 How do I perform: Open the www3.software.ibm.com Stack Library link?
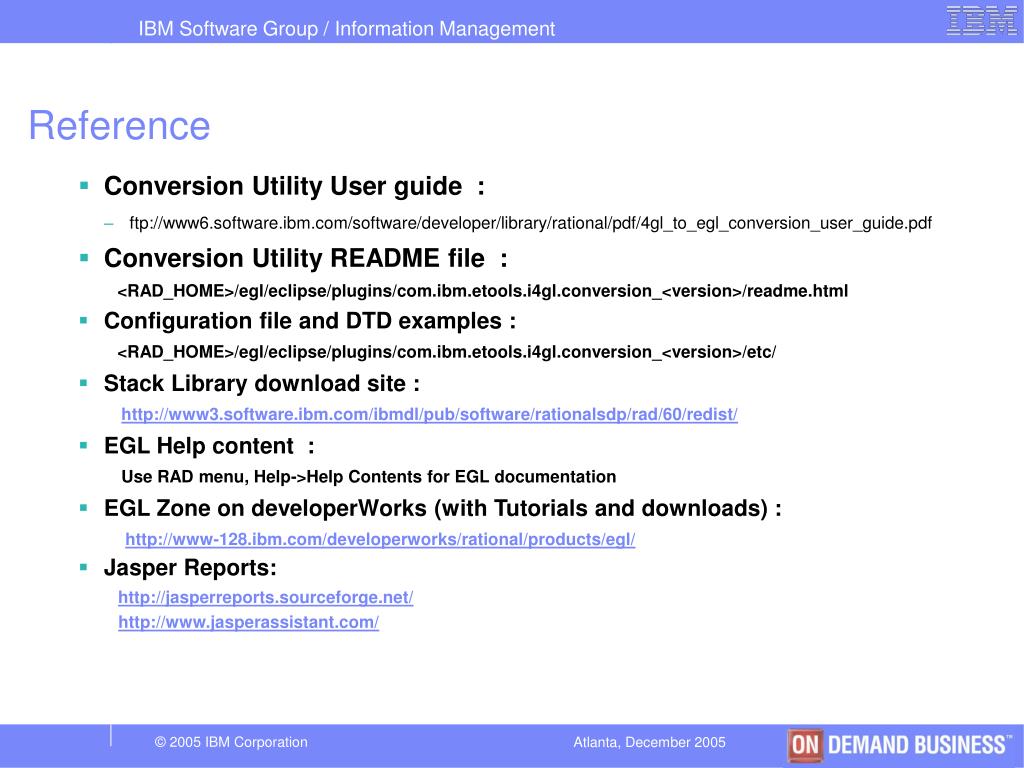click(x=429, y=415)
